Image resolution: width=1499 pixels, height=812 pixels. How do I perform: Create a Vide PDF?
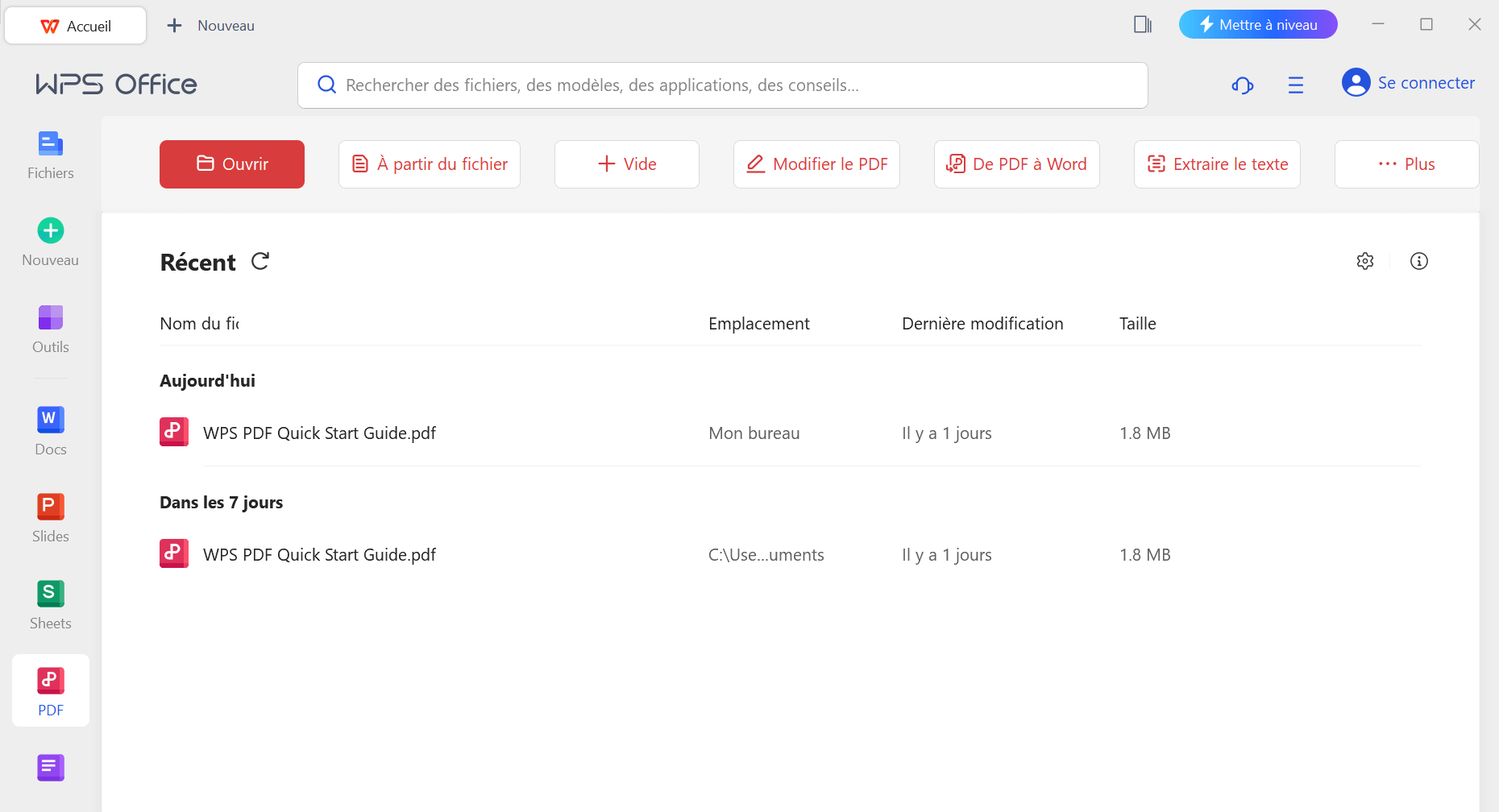point(627,164)
